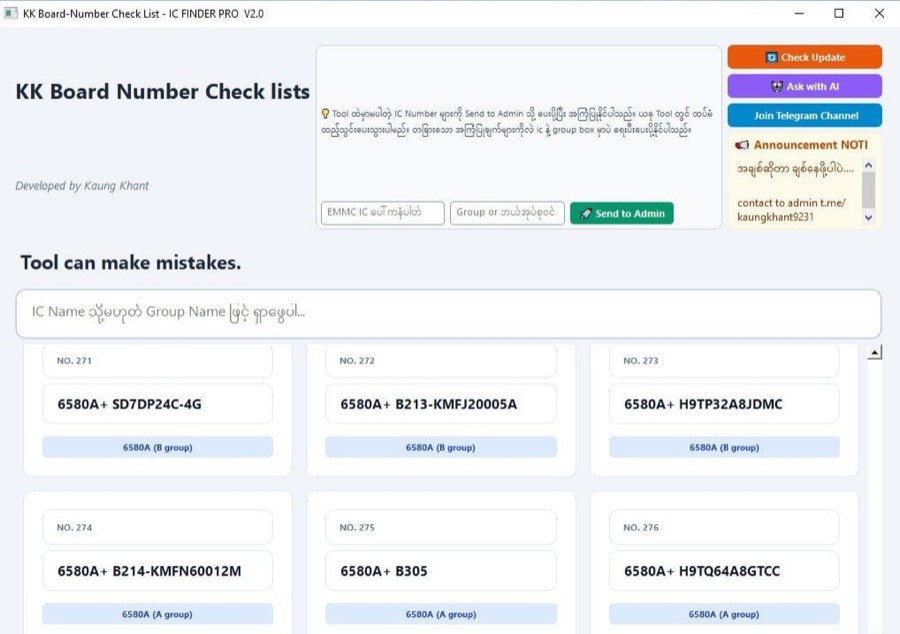
Task: Click the A group tag under B305
Action: pyautogui.click(x=441, y=614)
